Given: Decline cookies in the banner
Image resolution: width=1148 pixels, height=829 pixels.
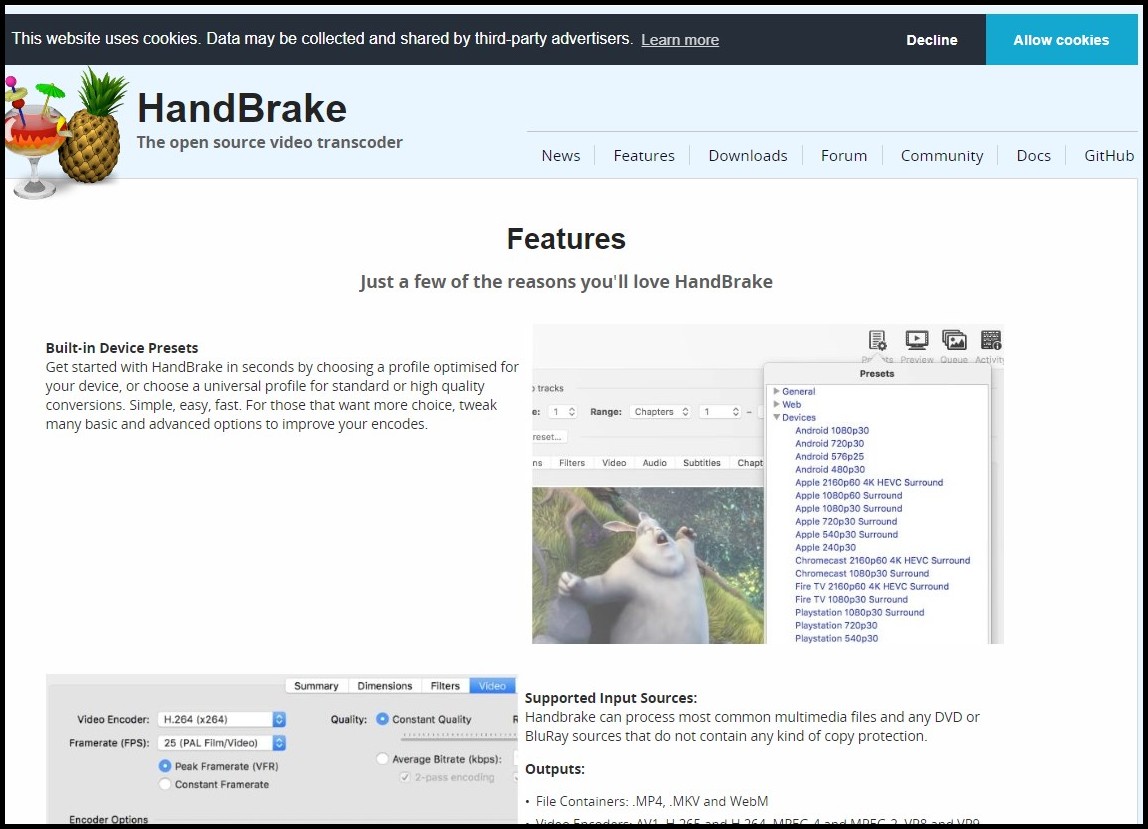Looking at the screenshot, I should pos(931,40).
